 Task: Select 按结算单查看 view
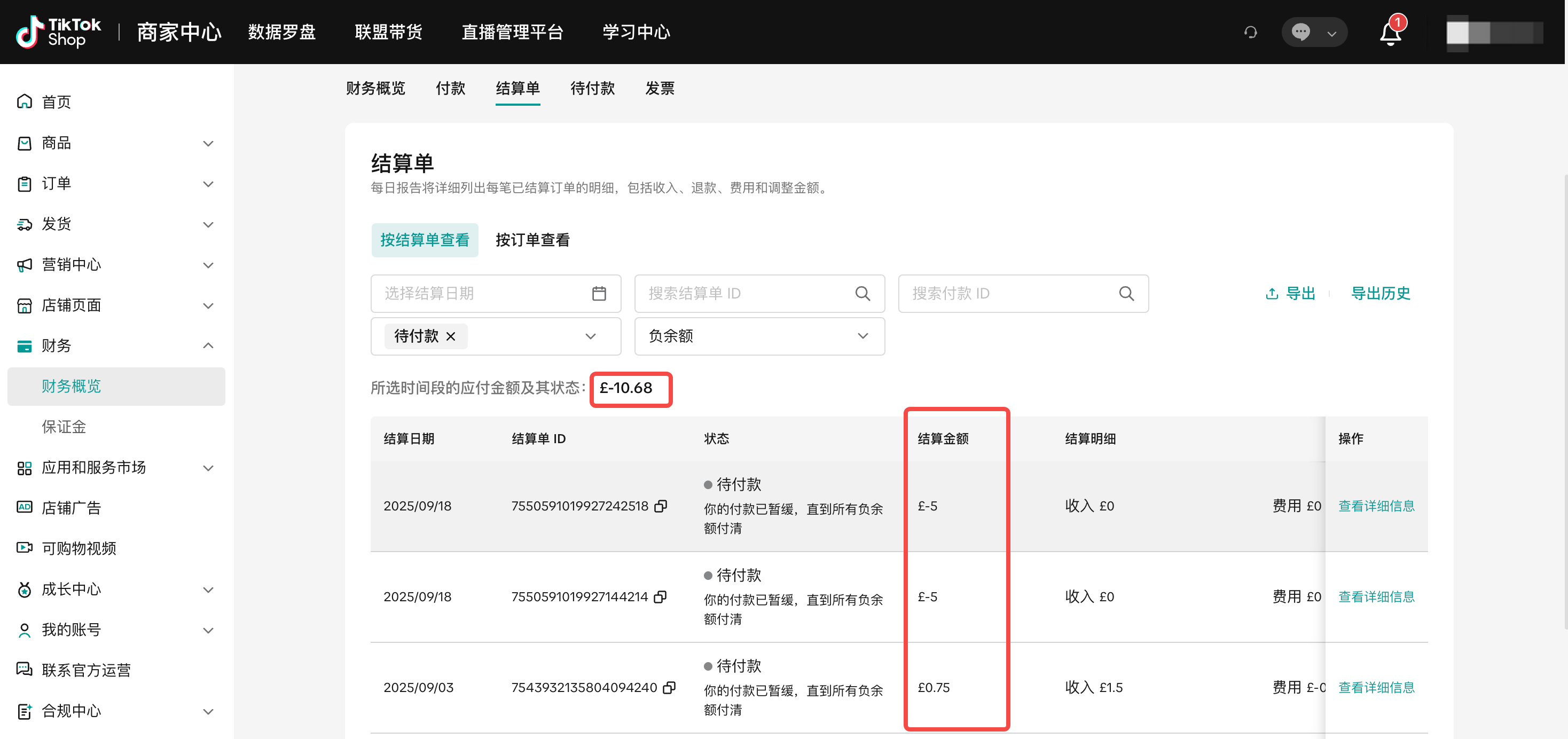pyautogui.click(x=424, y=240)
